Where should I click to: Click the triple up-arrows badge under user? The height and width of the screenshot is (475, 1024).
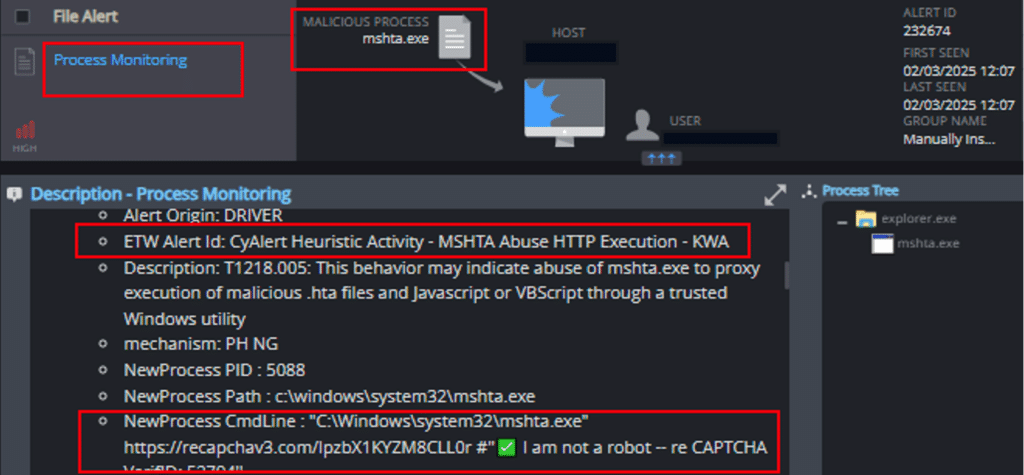(x=662, y=158)
